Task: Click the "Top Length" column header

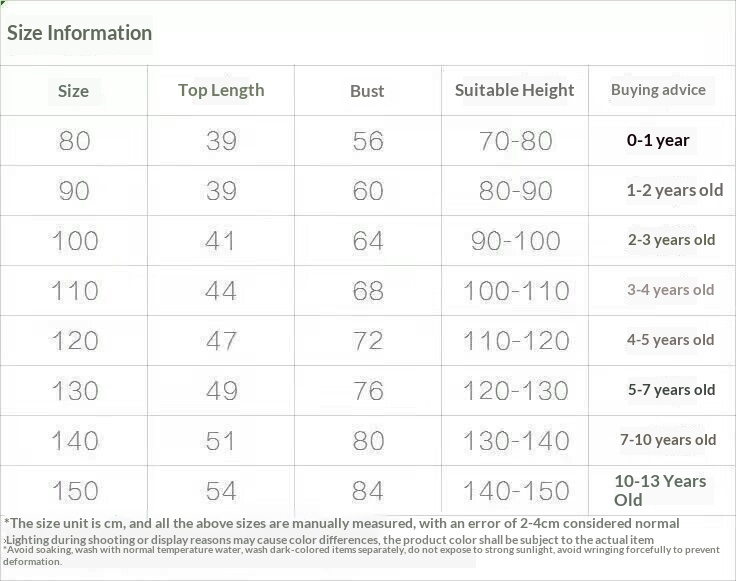Action: tap(221, 90)
